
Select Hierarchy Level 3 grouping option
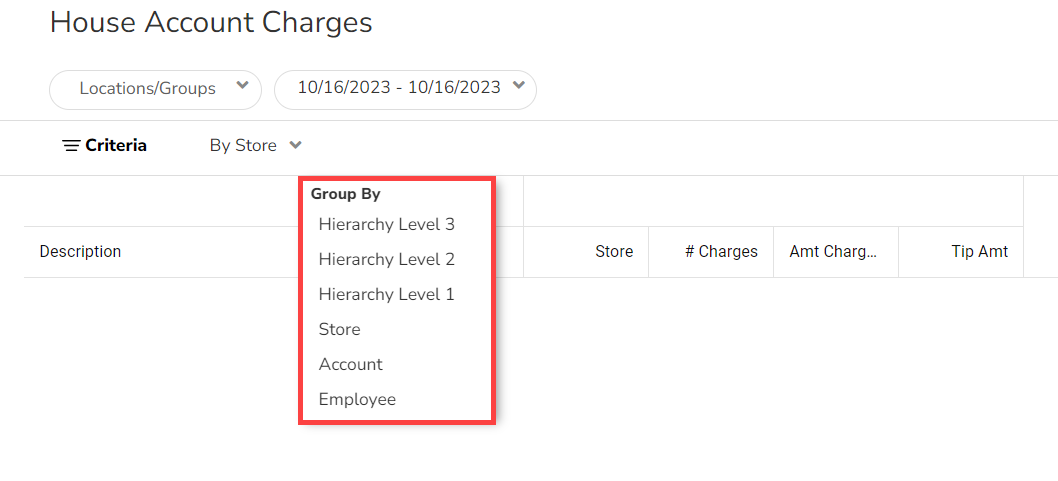[386, 224]
